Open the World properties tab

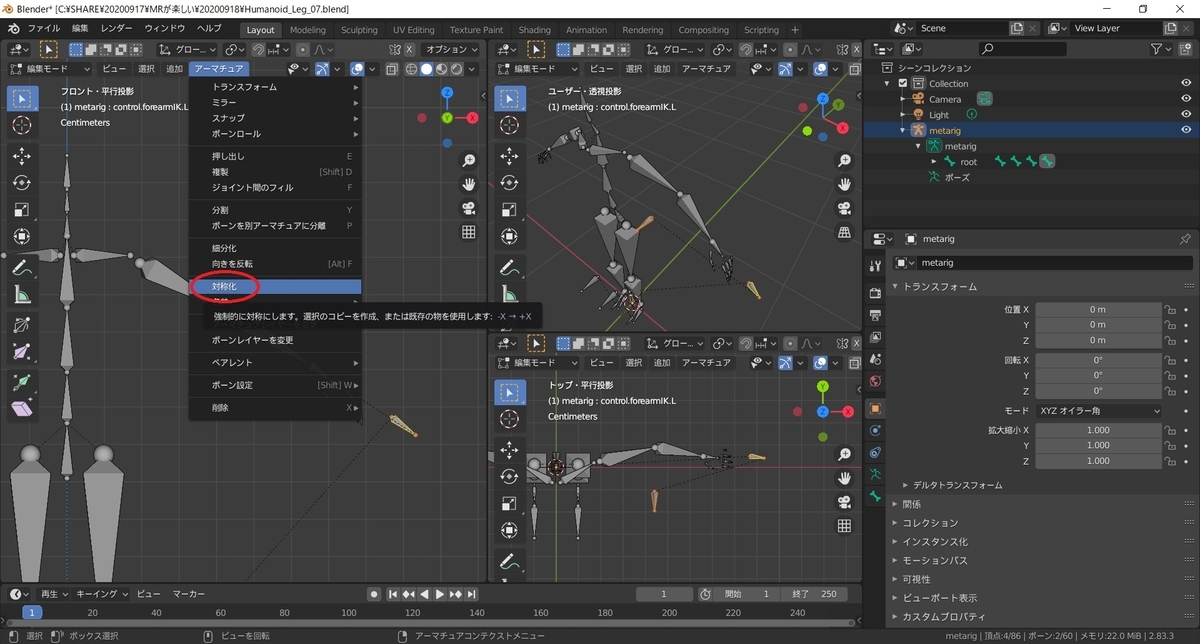click(876, 380)
